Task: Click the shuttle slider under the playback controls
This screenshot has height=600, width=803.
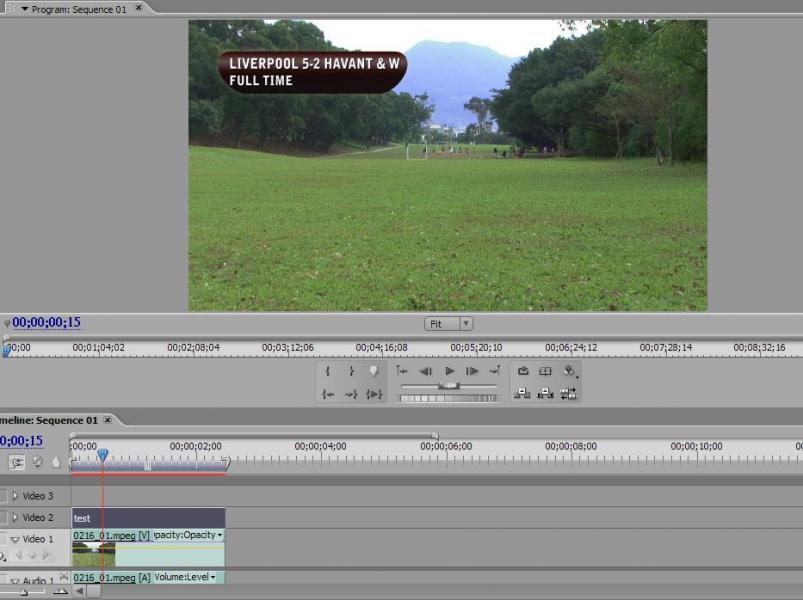Action: [x=449, y=385]
